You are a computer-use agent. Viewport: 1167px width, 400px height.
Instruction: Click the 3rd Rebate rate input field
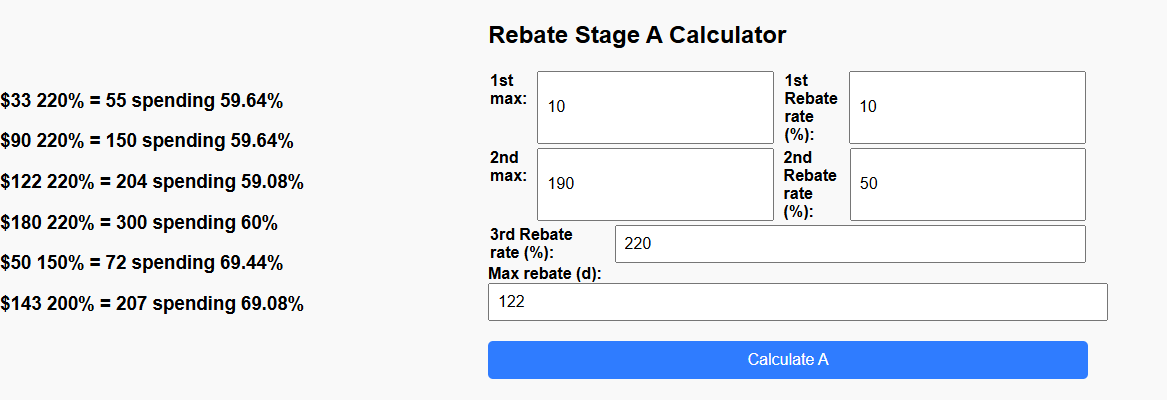(850, 244)
